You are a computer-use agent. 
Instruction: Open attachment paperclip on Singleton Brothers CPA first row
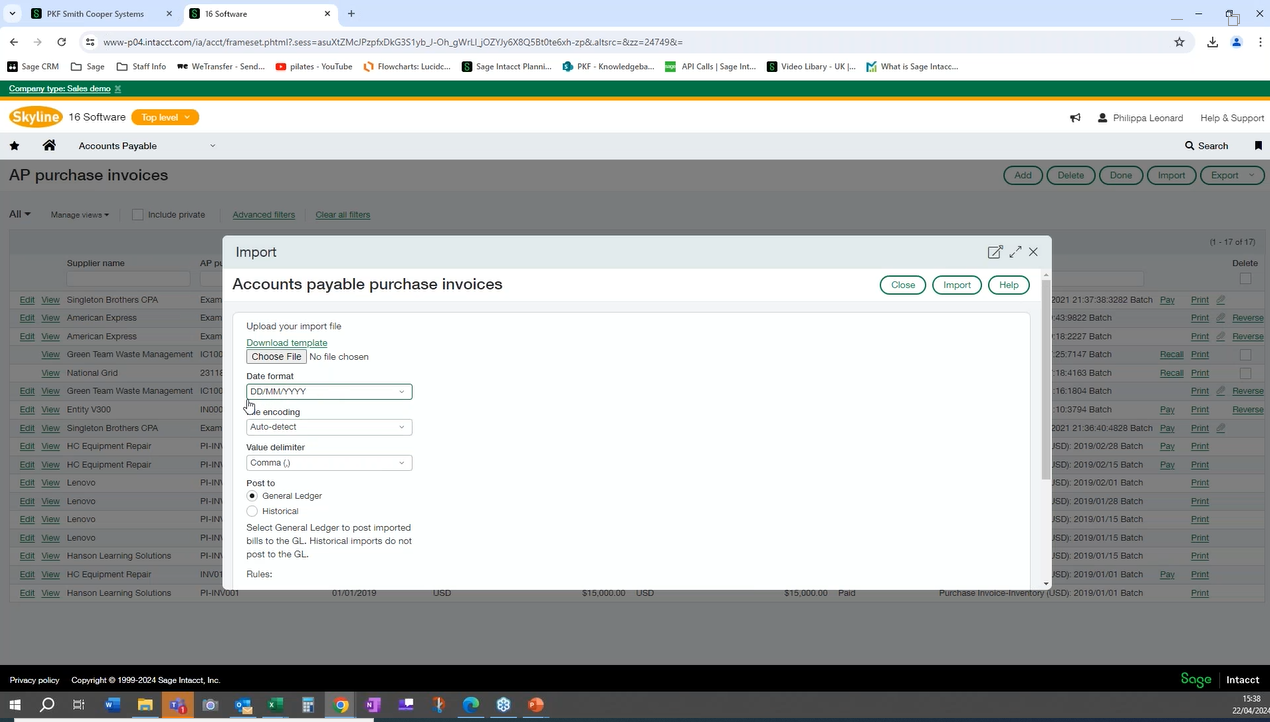tap(1221, 300)
